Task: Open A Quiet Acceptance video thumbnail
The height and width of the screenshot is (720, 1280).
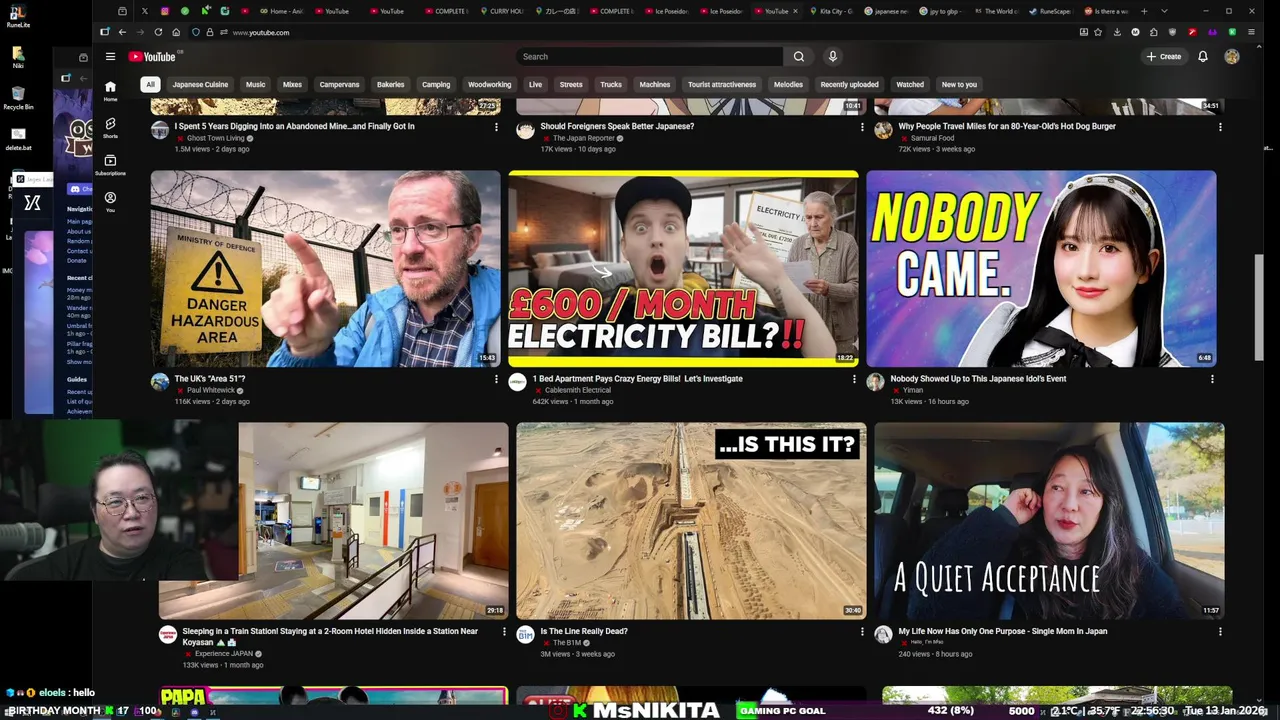Action: [x=1049, y=521]
